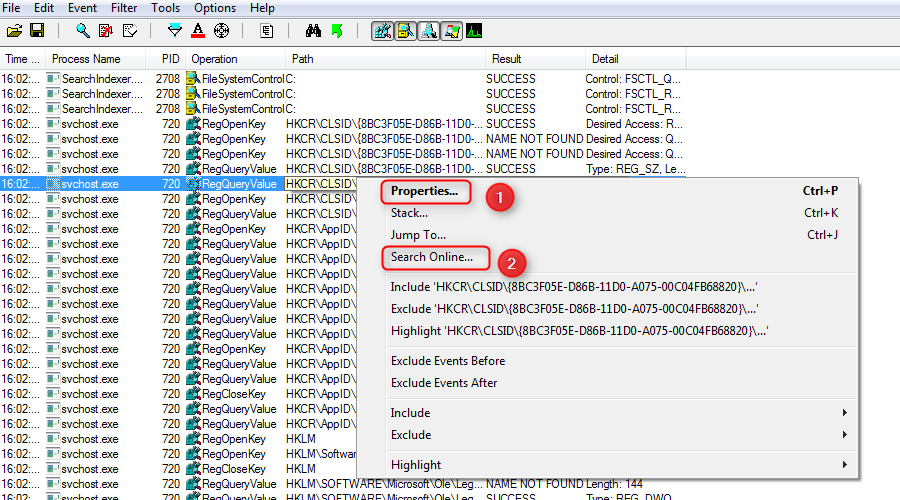Screen dimensions: 900x500
Task: Choose Stack... in the context menu
Action: tap(409, 213)
